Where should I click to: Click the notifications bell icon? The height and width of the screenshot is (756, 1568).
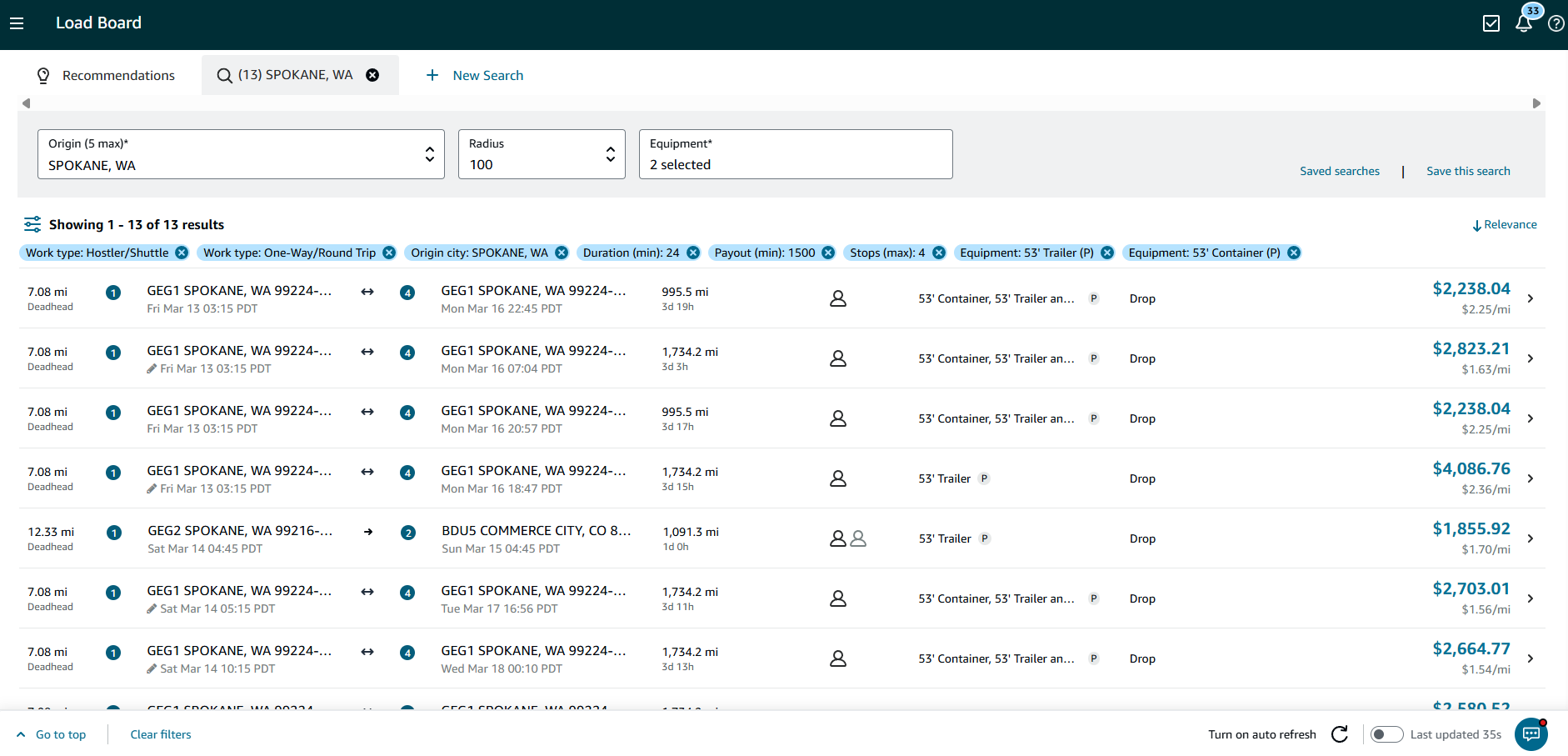point(1523,23)
